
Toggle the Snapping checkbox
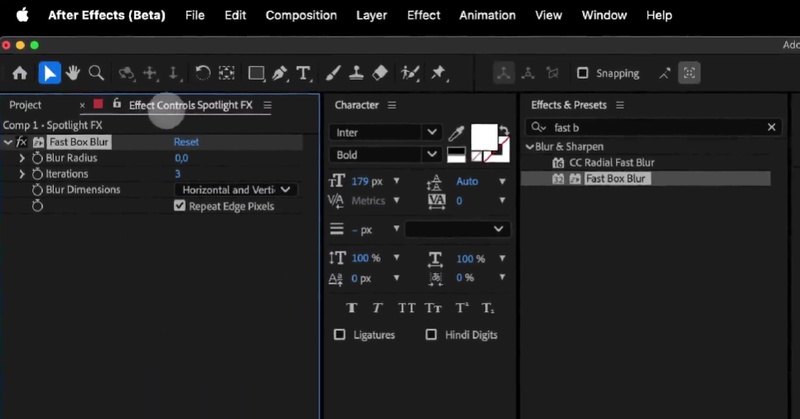(x=583, y=73)
